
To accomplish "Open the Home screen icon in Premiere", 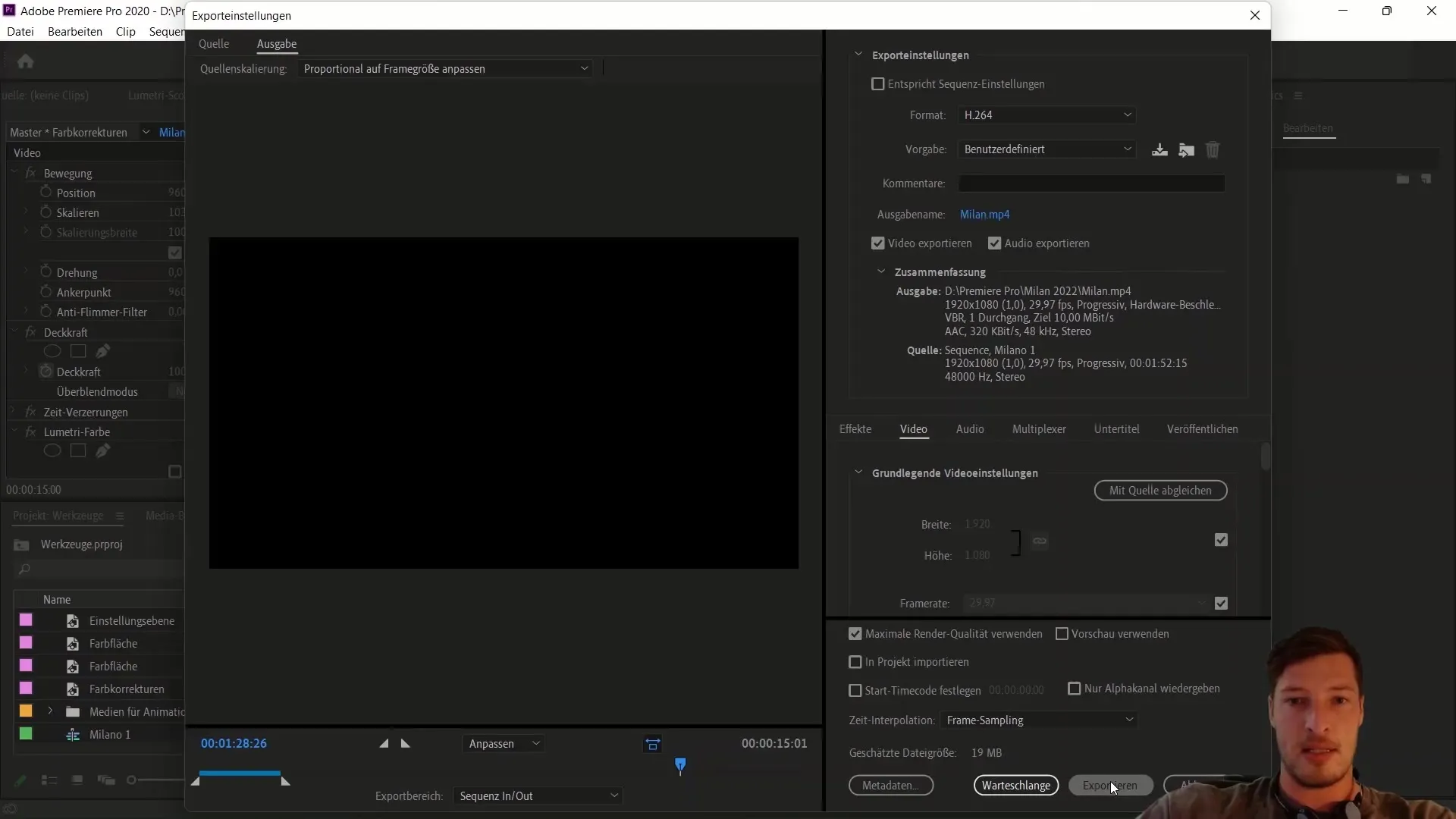I will (x=25, y=61).
